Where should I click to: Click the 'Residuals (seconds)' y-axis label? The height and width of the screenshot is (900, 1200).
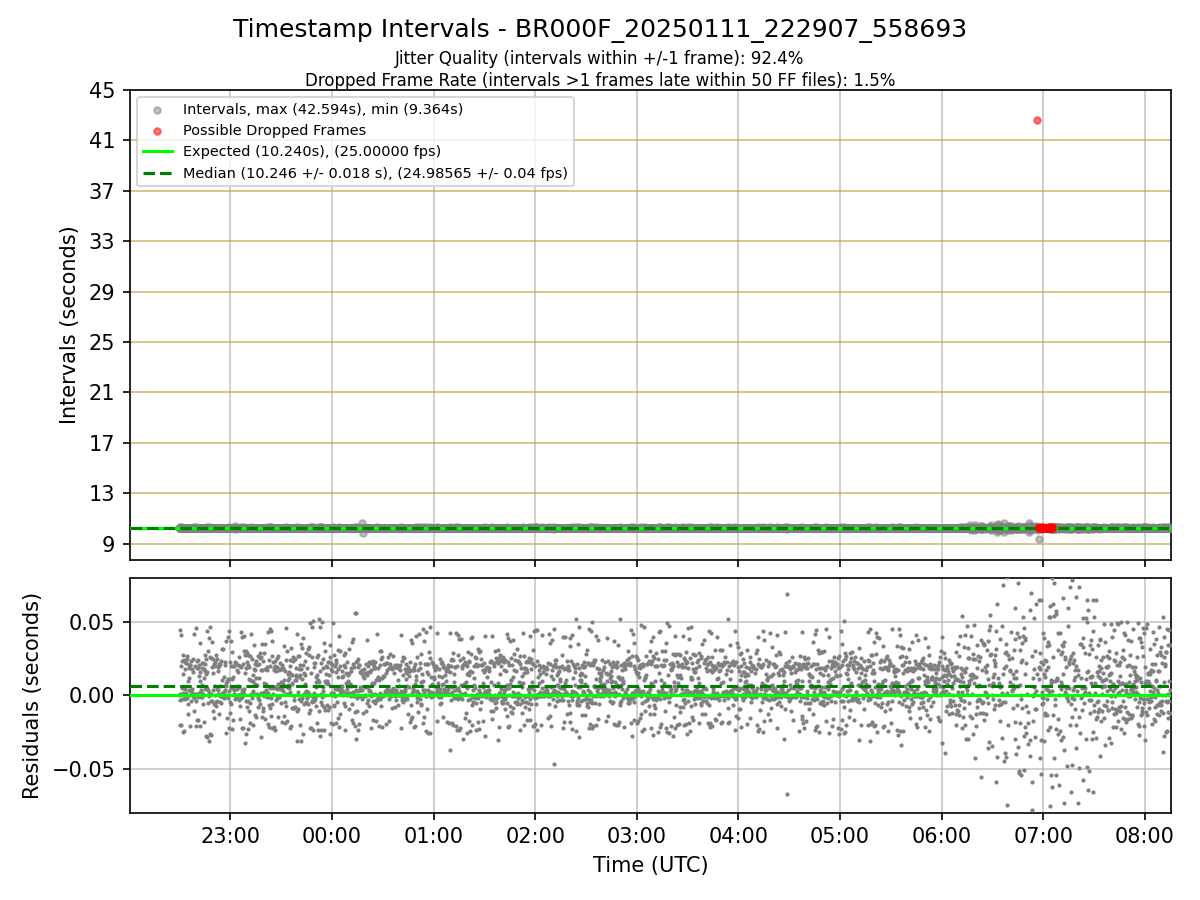point(32,696)
